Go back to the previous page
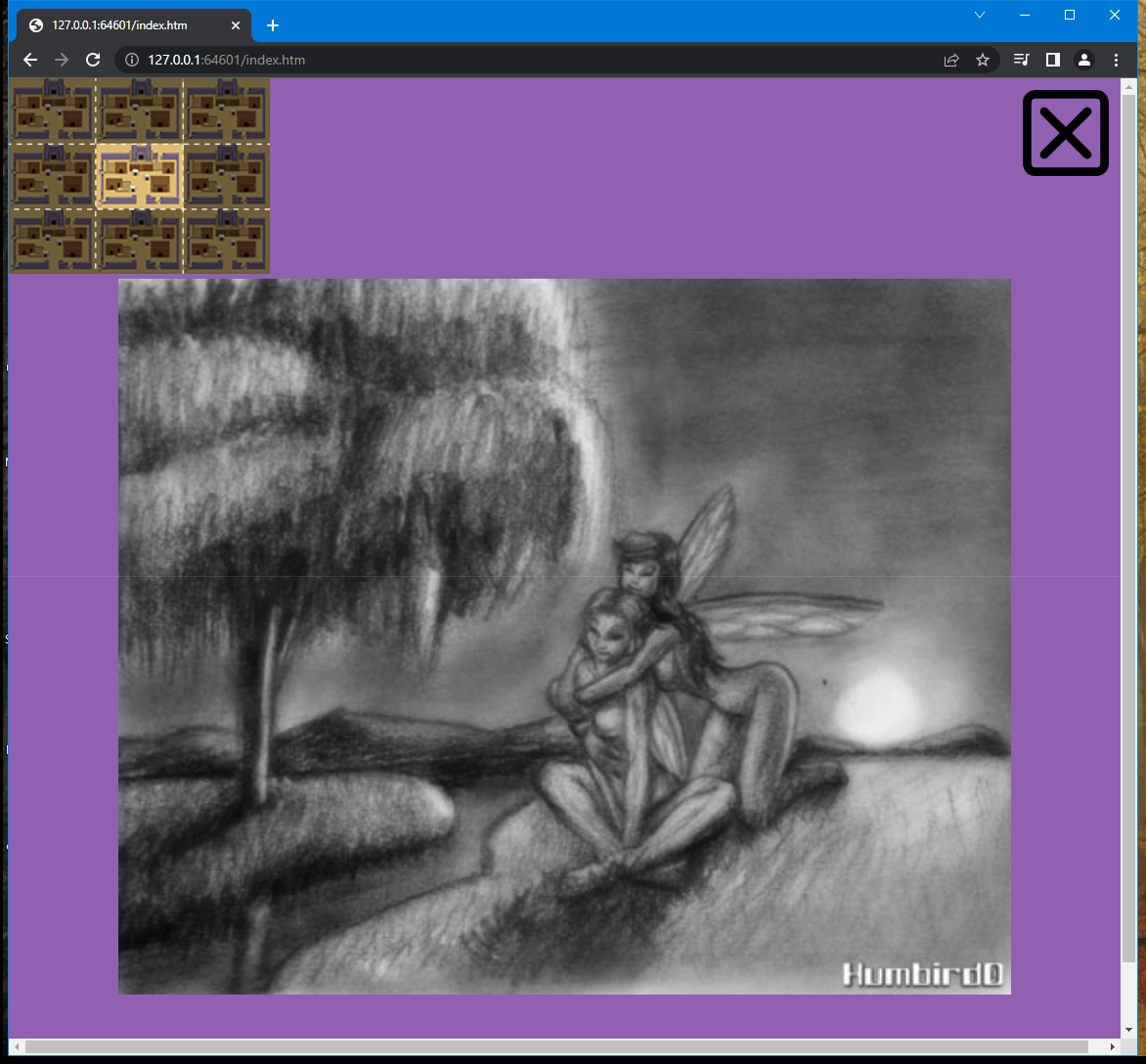 [x=30, y=60]
